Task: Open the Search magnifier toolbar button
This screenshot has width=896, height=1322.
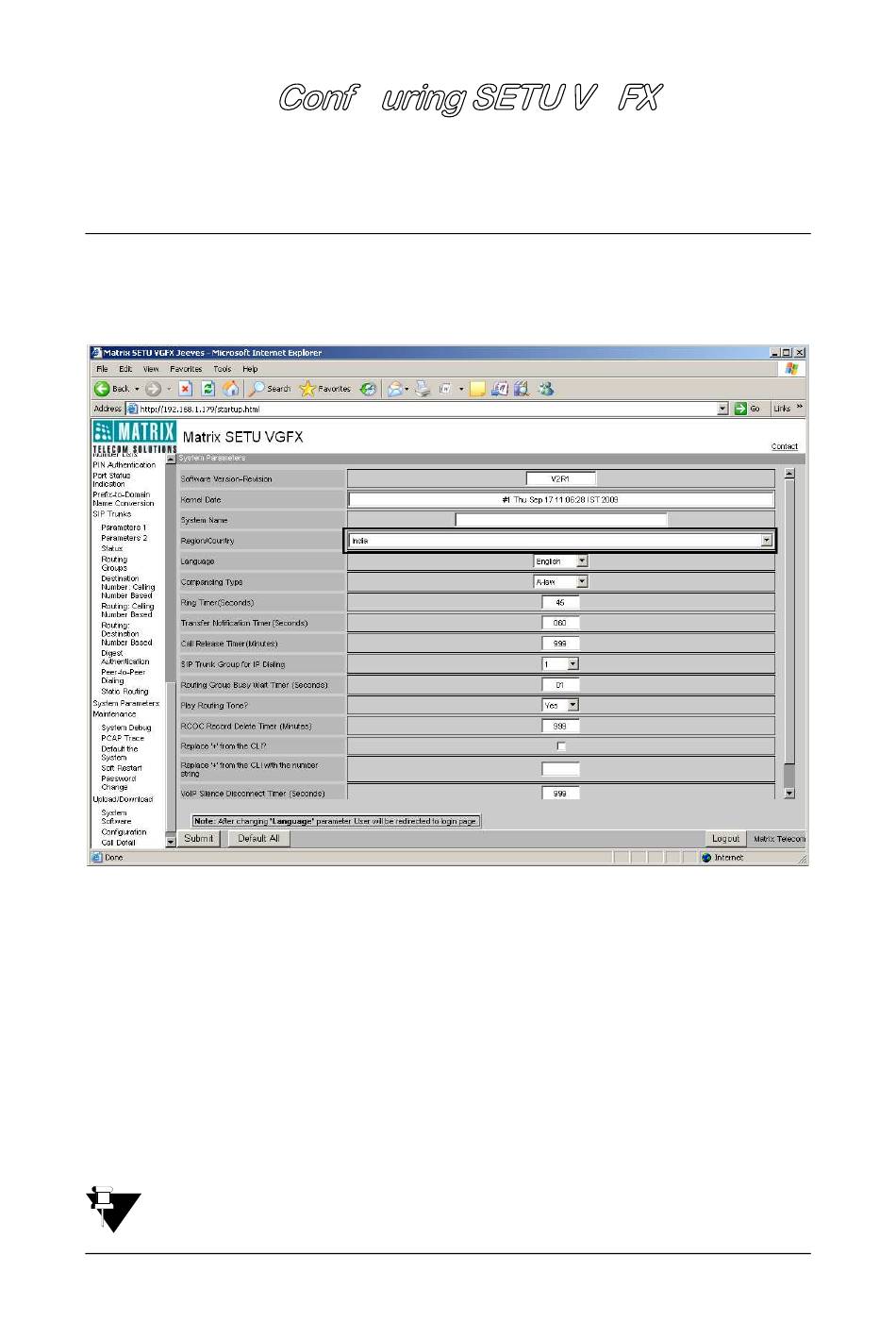Action: click(270, 389)
